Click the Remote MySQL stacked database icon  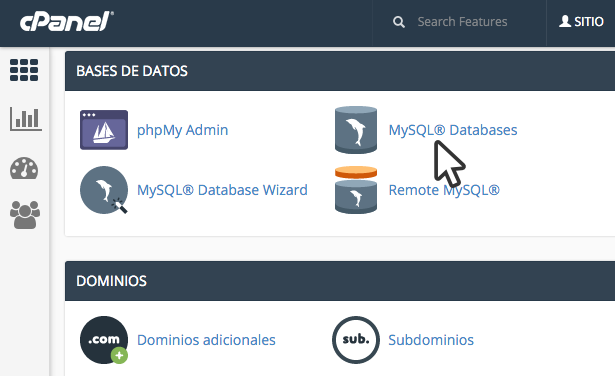356,190
